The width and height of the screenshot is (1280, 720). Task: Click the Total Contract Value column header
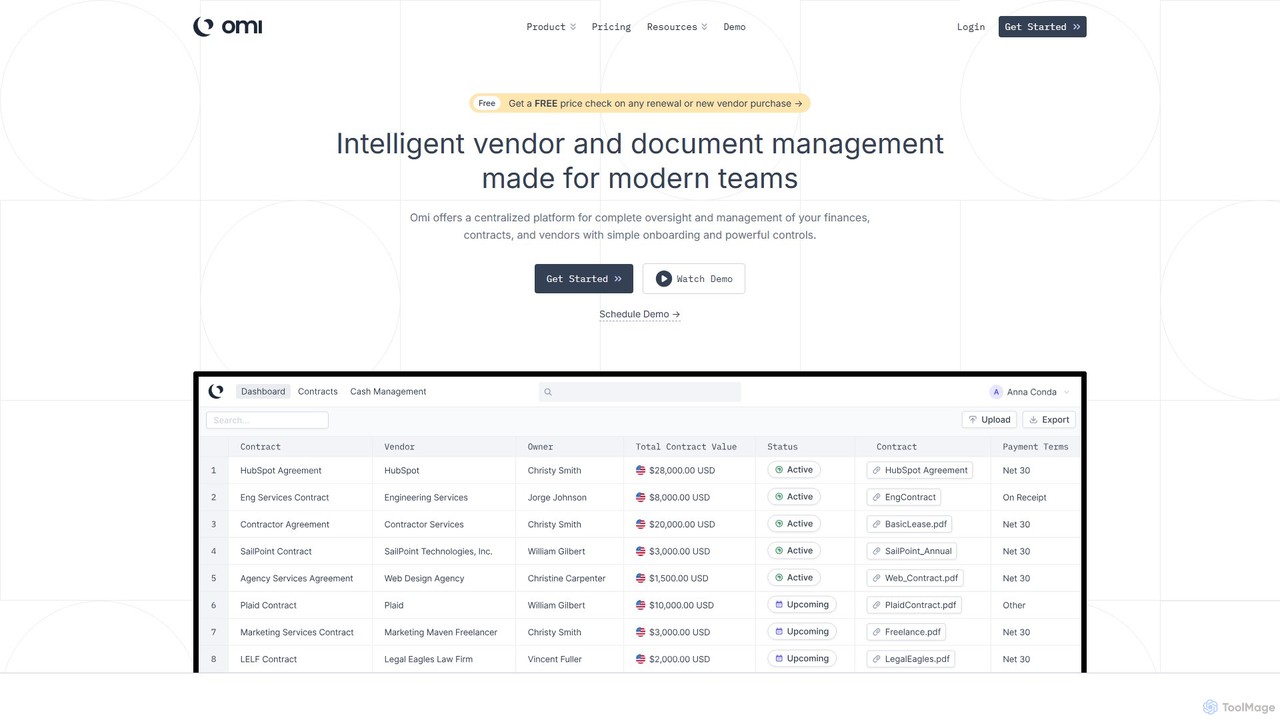[686, 447]
